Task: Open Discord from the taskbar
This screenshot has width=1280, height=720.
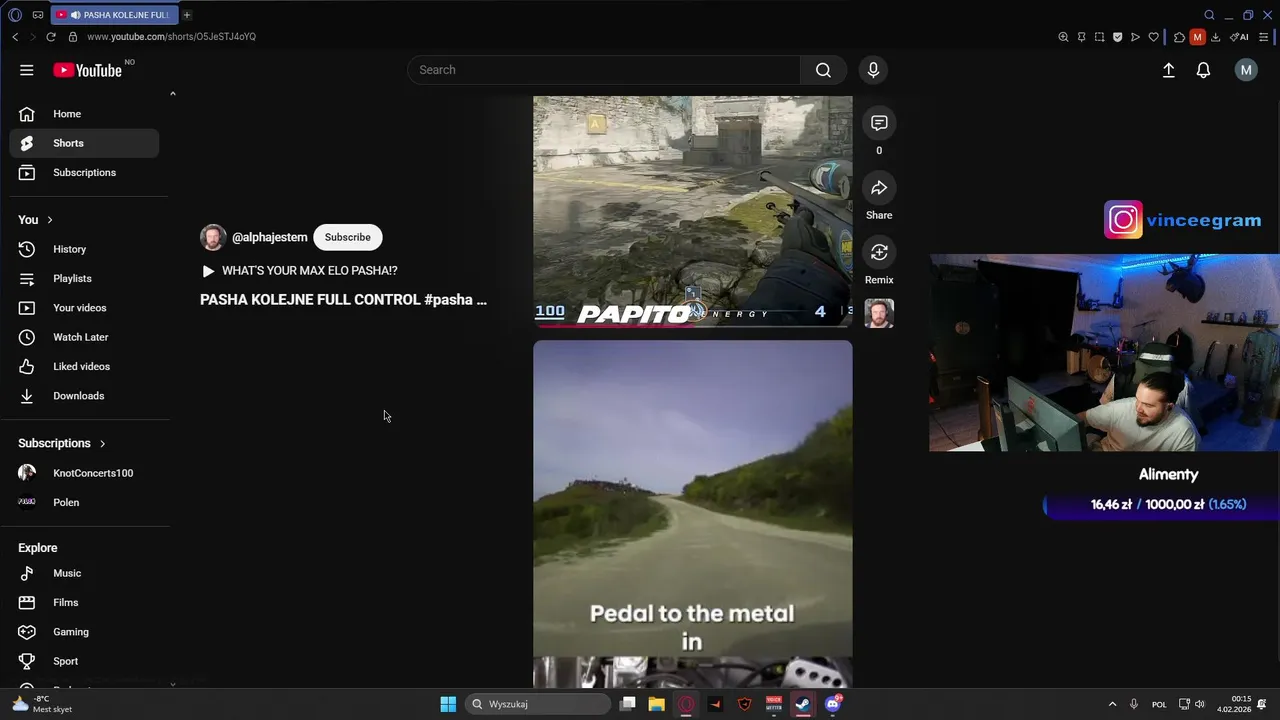Action: (833, 704)
